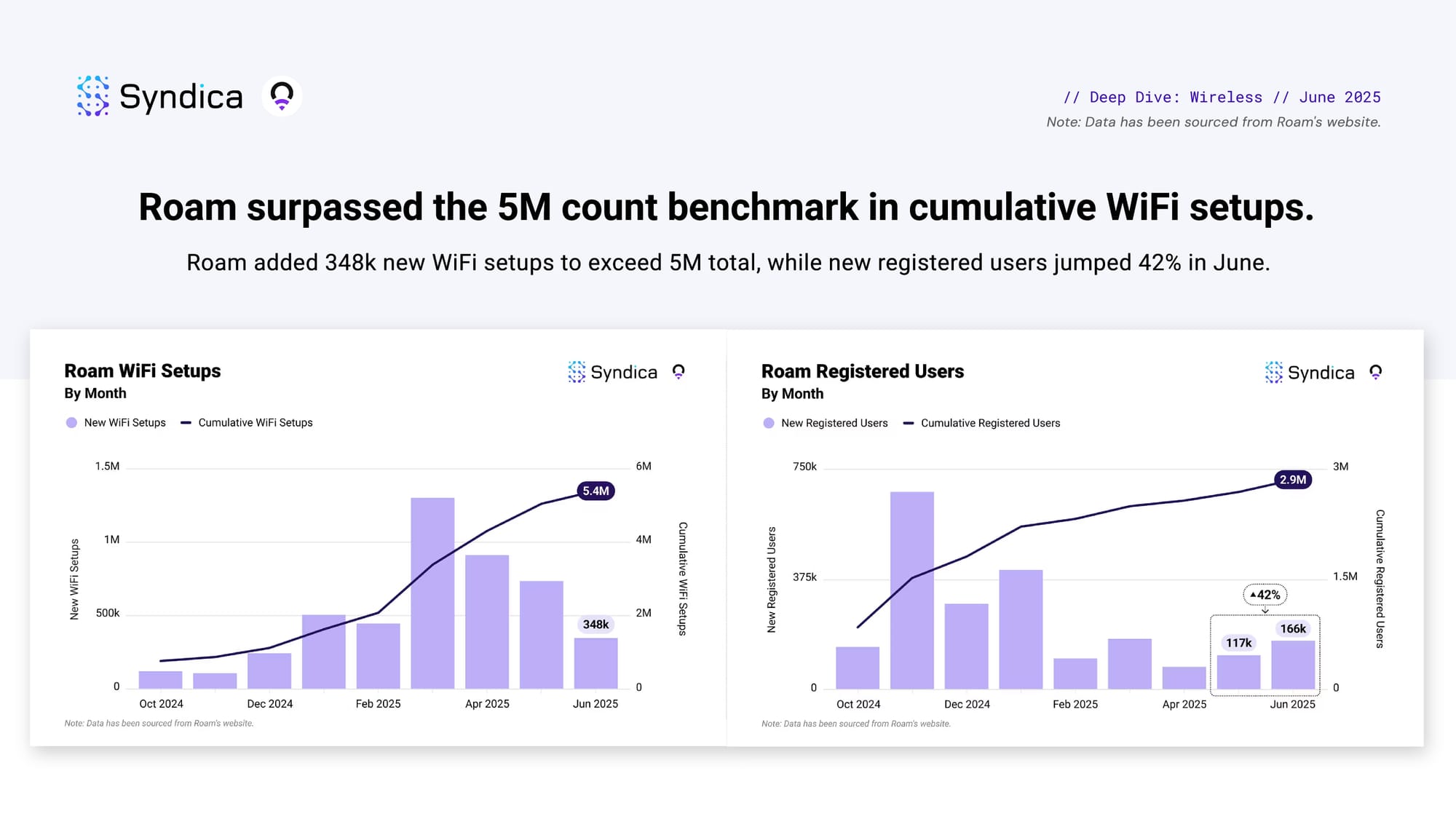Viewport: 1456px width, 819px height.
Task: Click Roam icon in WiFi Setups chart
Action: [x=678, y=372]
